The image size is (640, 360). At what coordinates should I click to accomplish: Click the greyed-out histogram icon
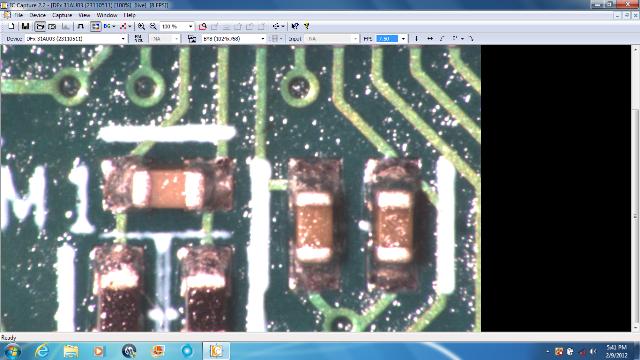(x=65, y=27)
